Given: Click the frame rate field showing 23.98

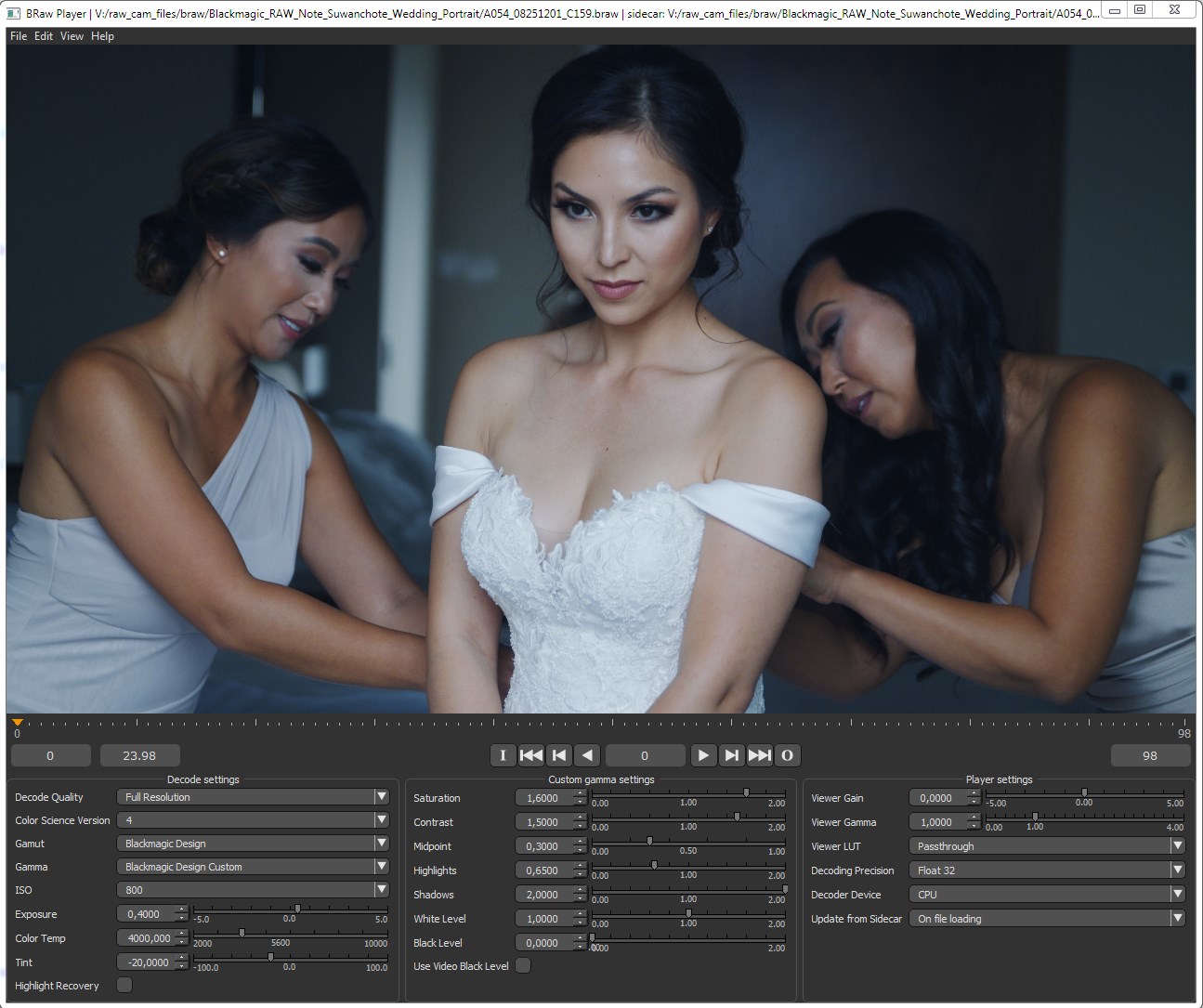Looking at the screenshot, I should pos(139,755).
